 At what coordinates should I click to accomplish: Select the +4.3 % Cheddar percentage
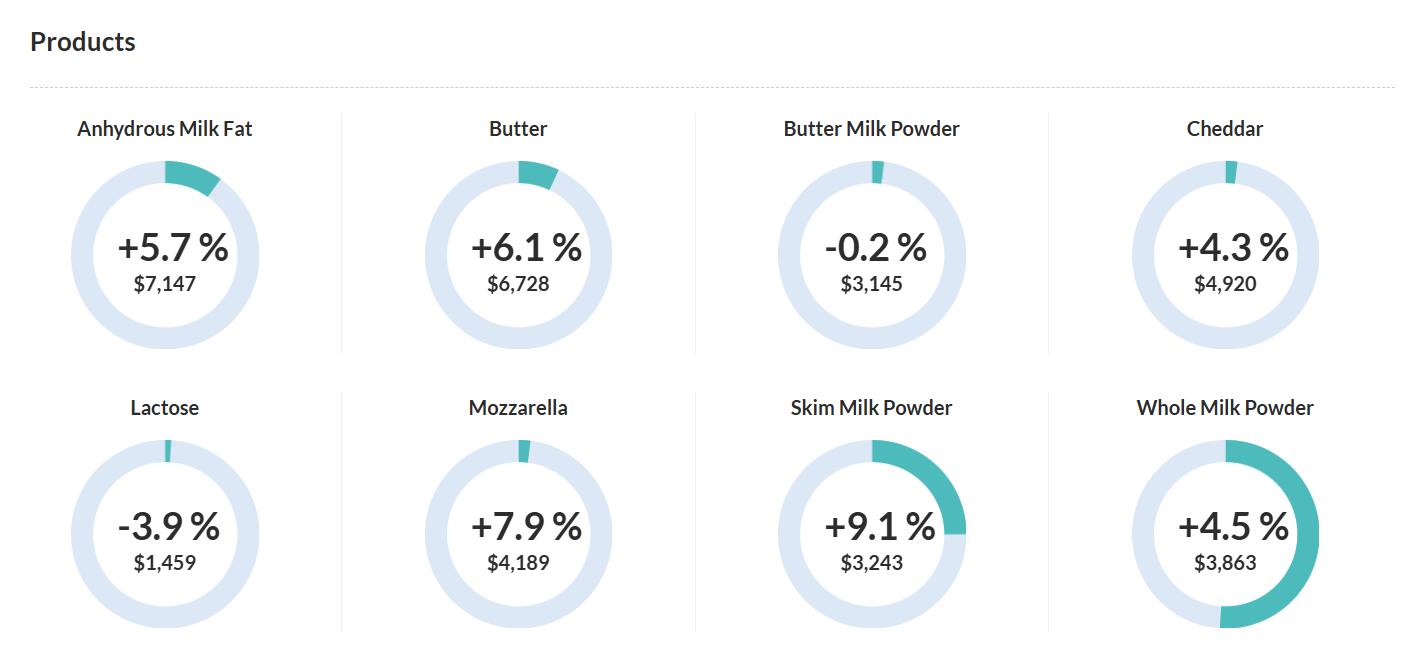1233,247
